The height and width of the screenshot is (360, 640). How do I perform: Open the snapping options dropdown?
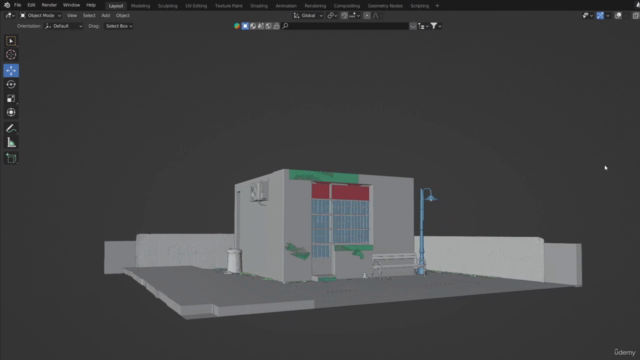click(354, 16)
